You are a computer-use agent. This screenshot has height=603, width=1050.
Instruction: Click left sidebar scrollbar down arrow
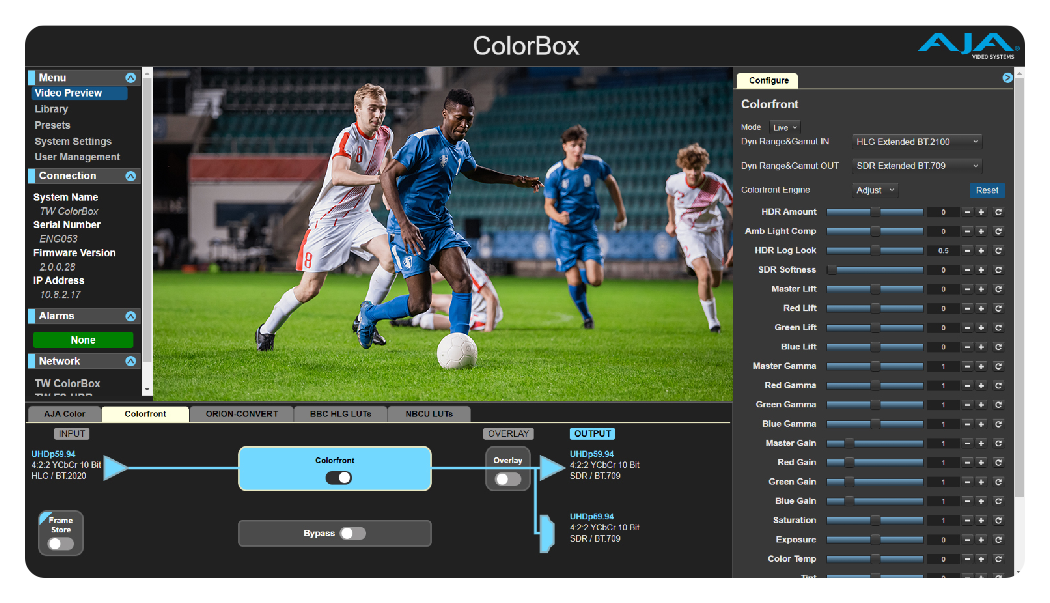[147, 389]
